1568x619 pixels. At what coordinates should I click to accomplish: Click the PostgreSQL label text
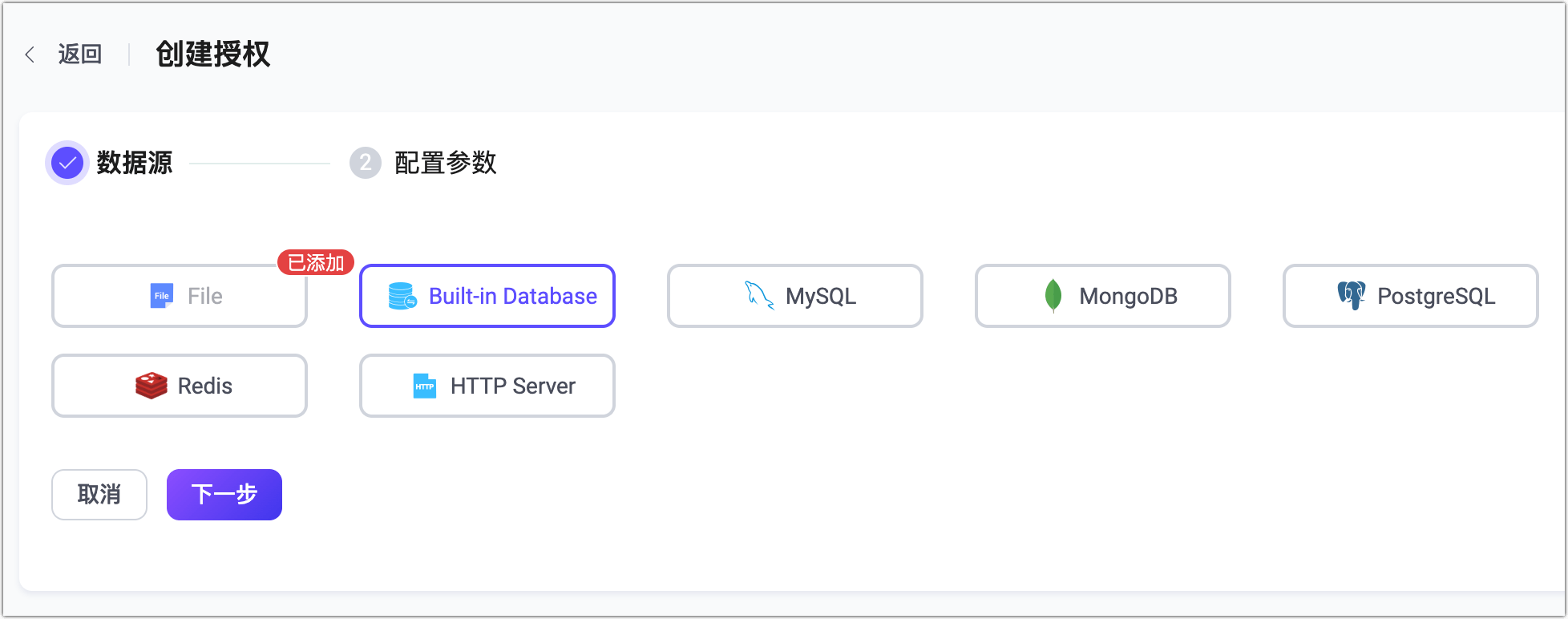click(x=1437, y=297)
